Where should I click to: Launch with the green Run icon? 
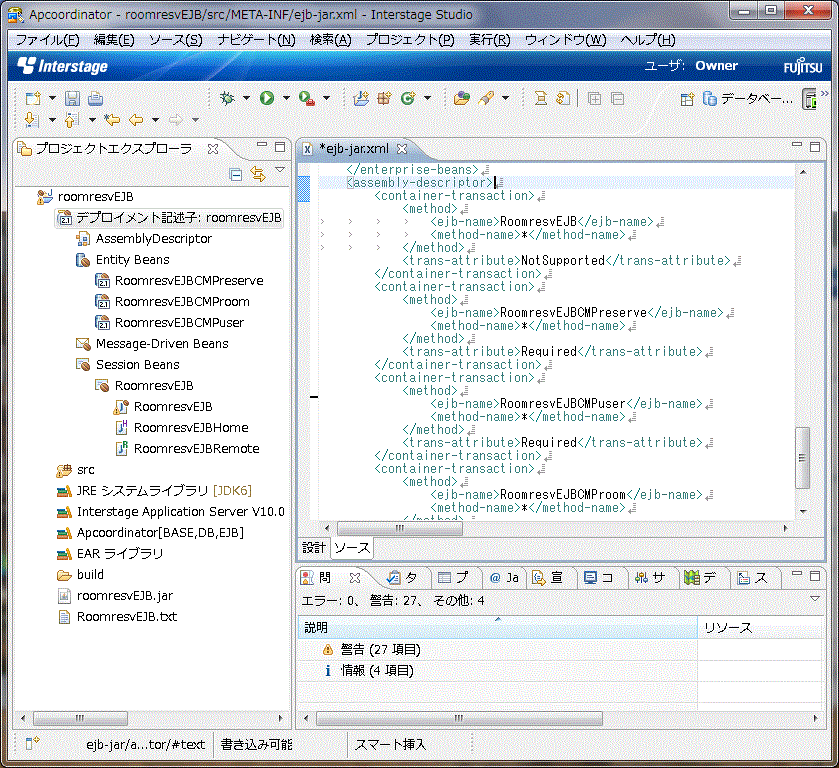267,98
